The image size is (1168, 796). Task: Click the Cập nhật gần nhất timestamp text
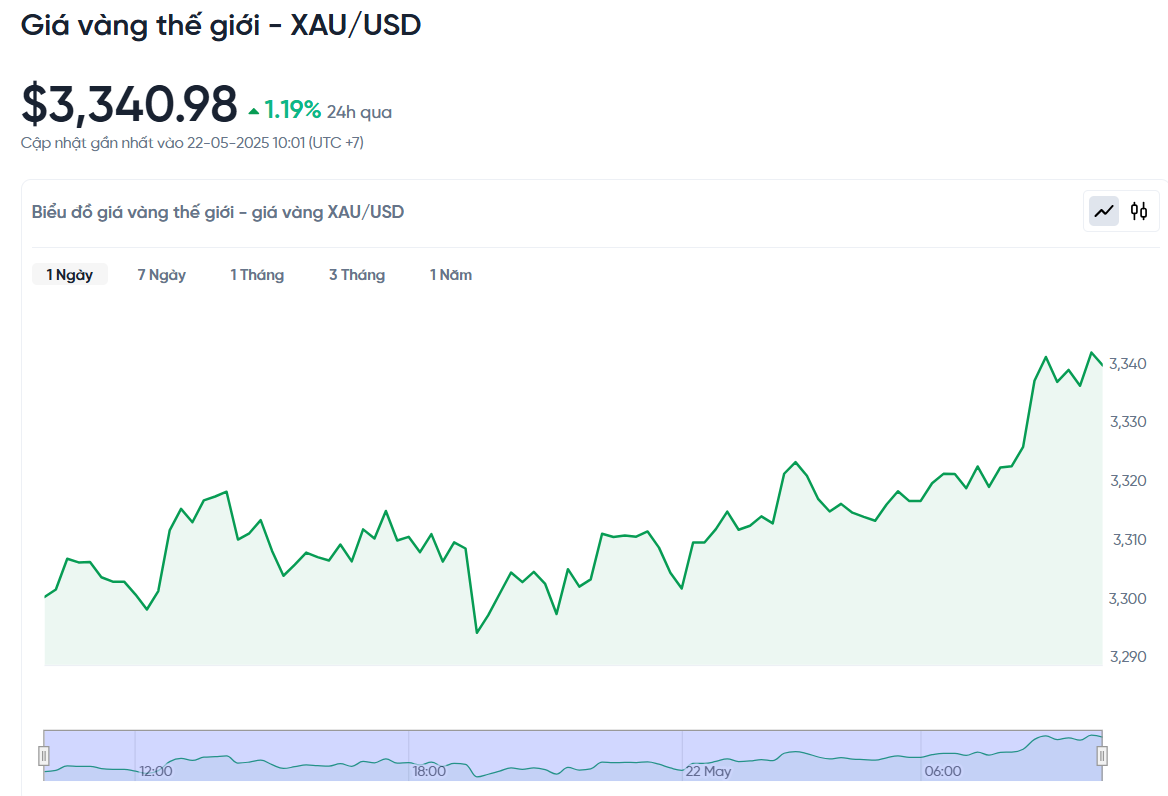point(192,143)
